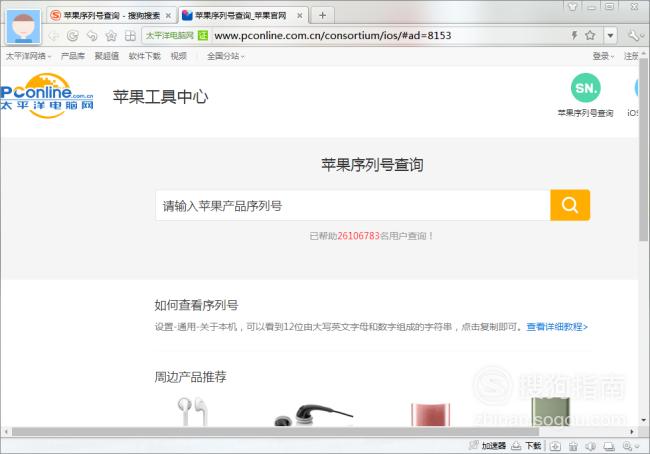Open the zoom magnifier dropdown
Image resolution: width=650 pixels, height=454 pixels.
(630, 446)
